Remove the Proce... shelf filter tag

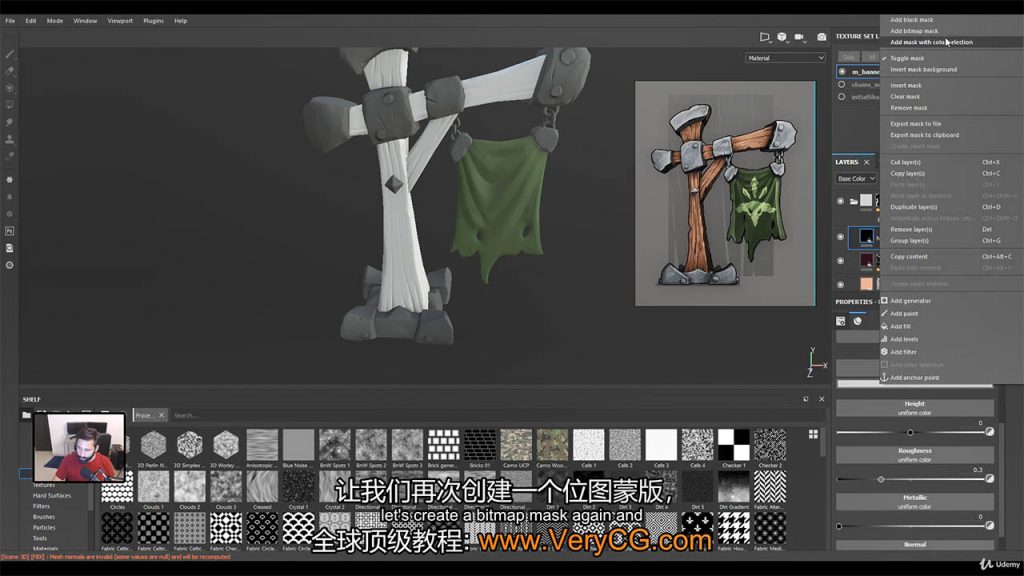point(161,415)
